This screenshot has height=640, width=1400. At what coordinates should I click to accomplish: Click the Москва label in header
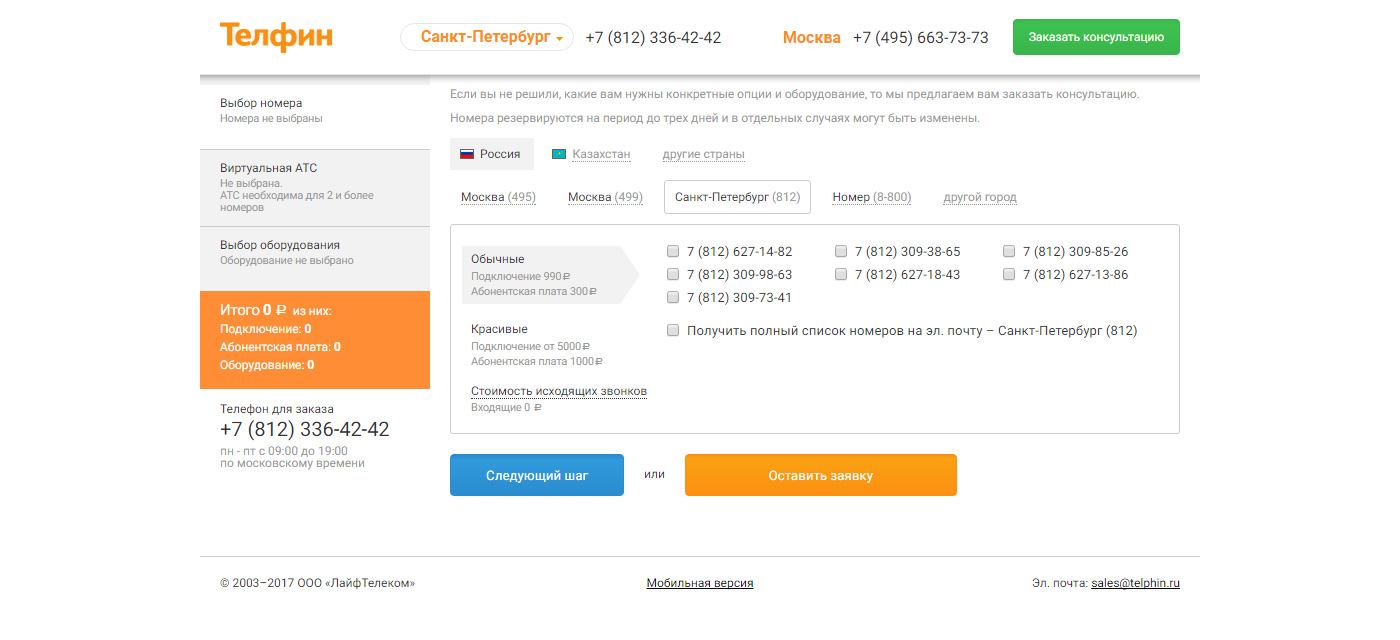811,38
